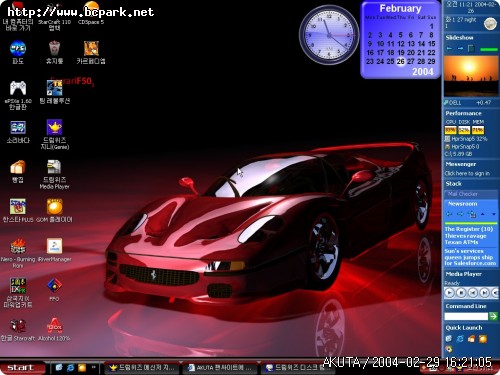500x375 pixels.
Task: Open the desktop icon beside 삼국지 IX
Action: click(54, 289)
